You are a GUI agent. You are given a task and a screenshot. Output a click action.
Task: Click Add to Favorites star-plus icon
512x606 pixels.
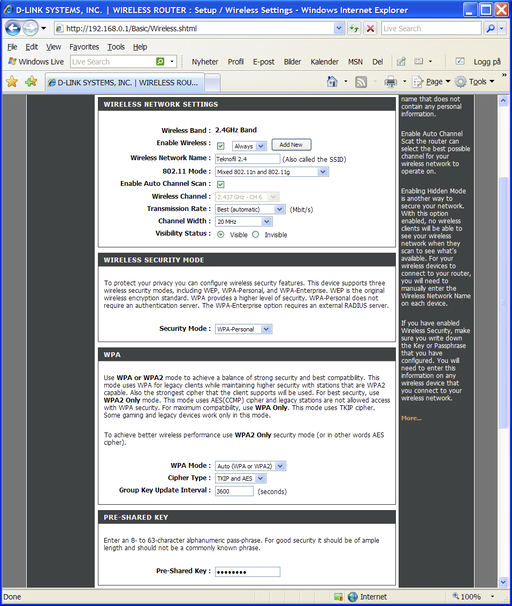(31, 82)
